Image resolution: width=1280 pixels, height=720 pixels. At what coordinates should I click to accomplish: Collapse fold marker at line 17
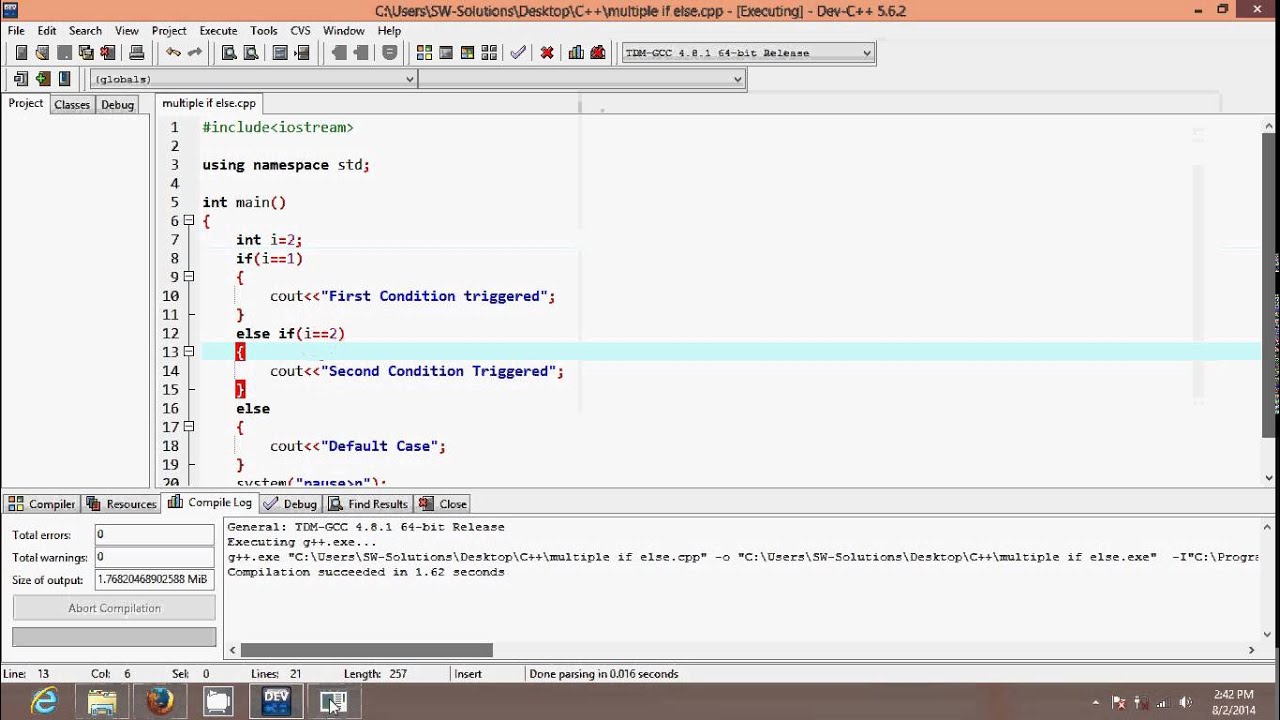(x=188, y=427)
